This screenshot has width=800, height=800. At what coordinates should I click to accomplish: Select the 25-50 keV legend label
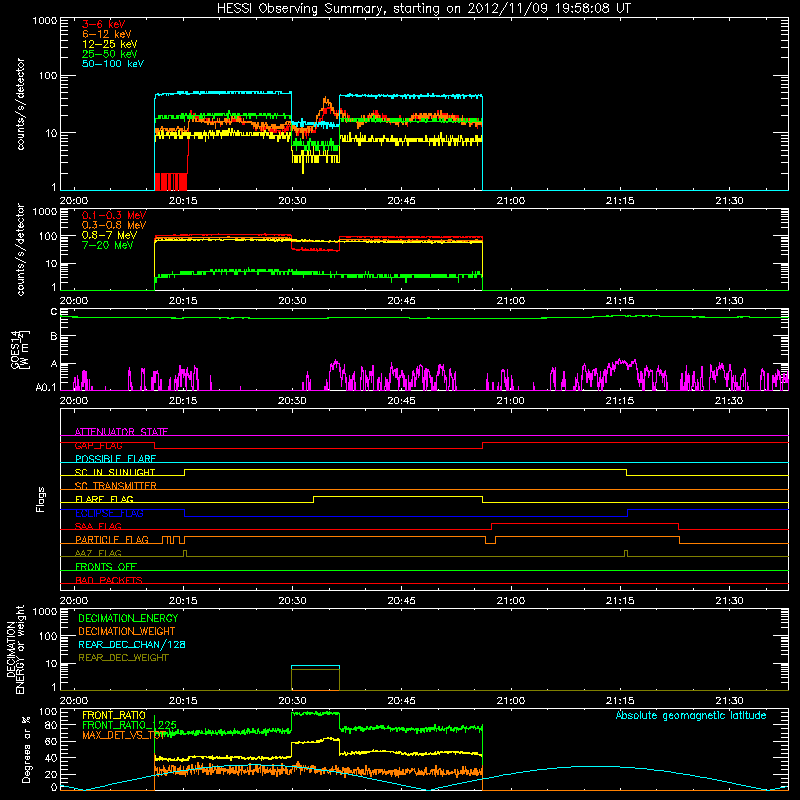tap(109, 54)
